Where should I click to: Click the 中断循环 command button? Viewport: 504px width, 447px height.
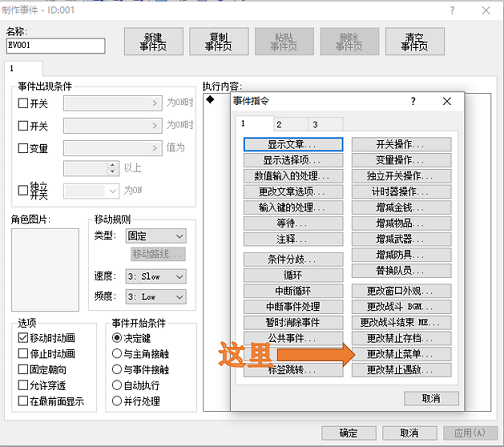pyautogui.click(x=293, y=291)
